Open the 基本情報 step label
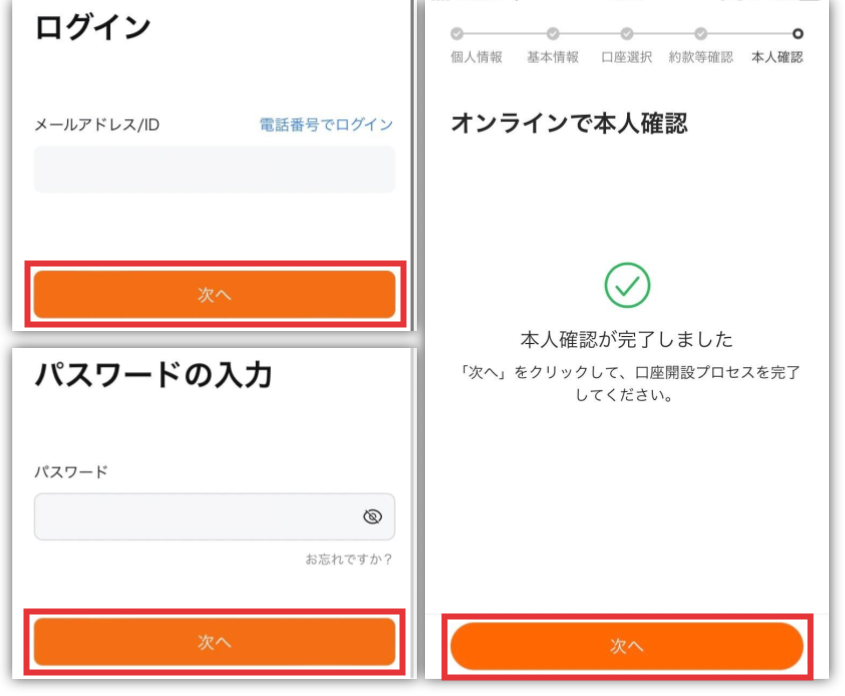The height and width of the screenshot is (696, 845). [553, 57]
